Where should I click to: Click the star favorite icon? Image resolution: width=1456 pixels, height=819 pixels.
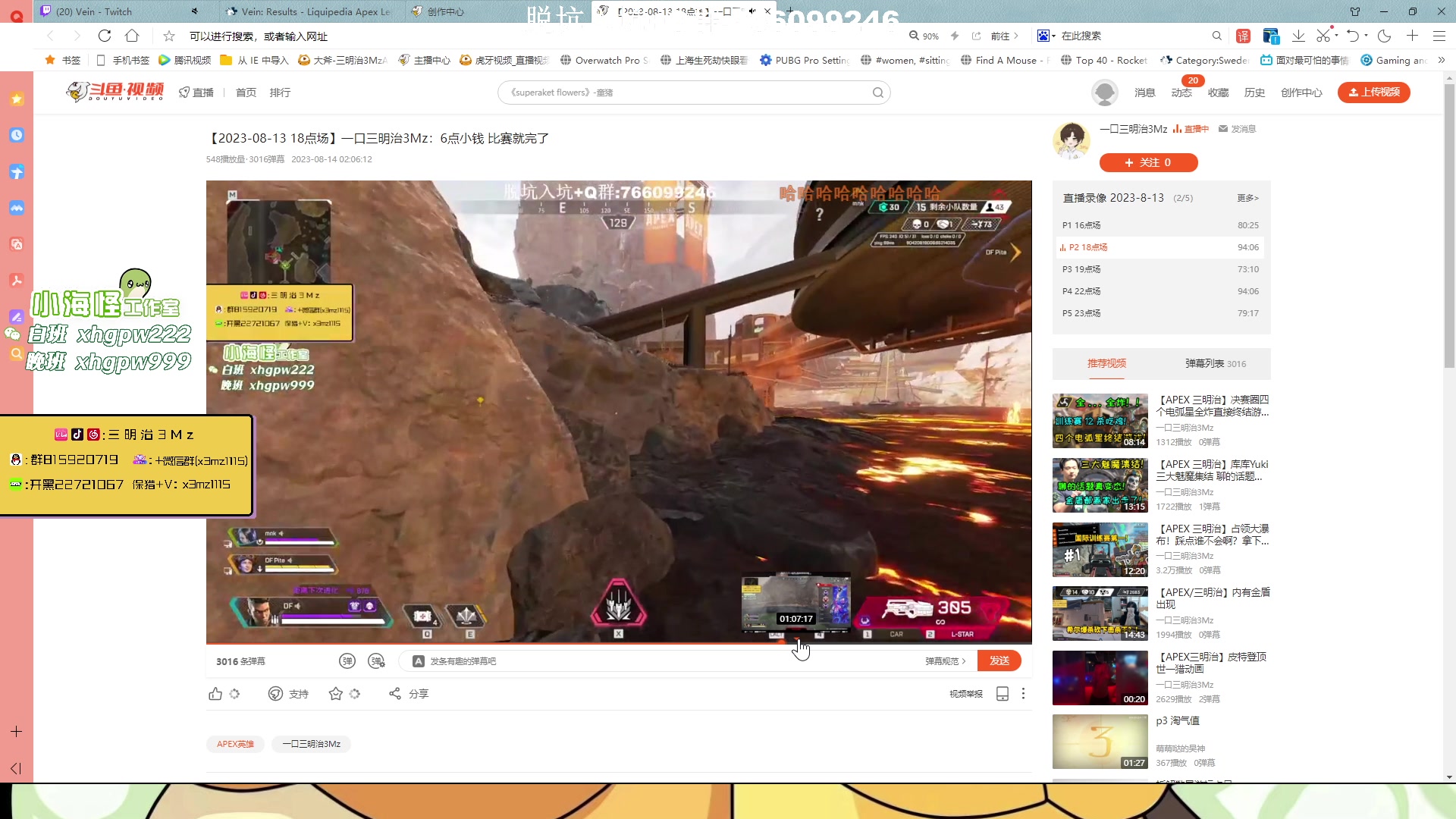pyautogui.click(x=335, y=694)
